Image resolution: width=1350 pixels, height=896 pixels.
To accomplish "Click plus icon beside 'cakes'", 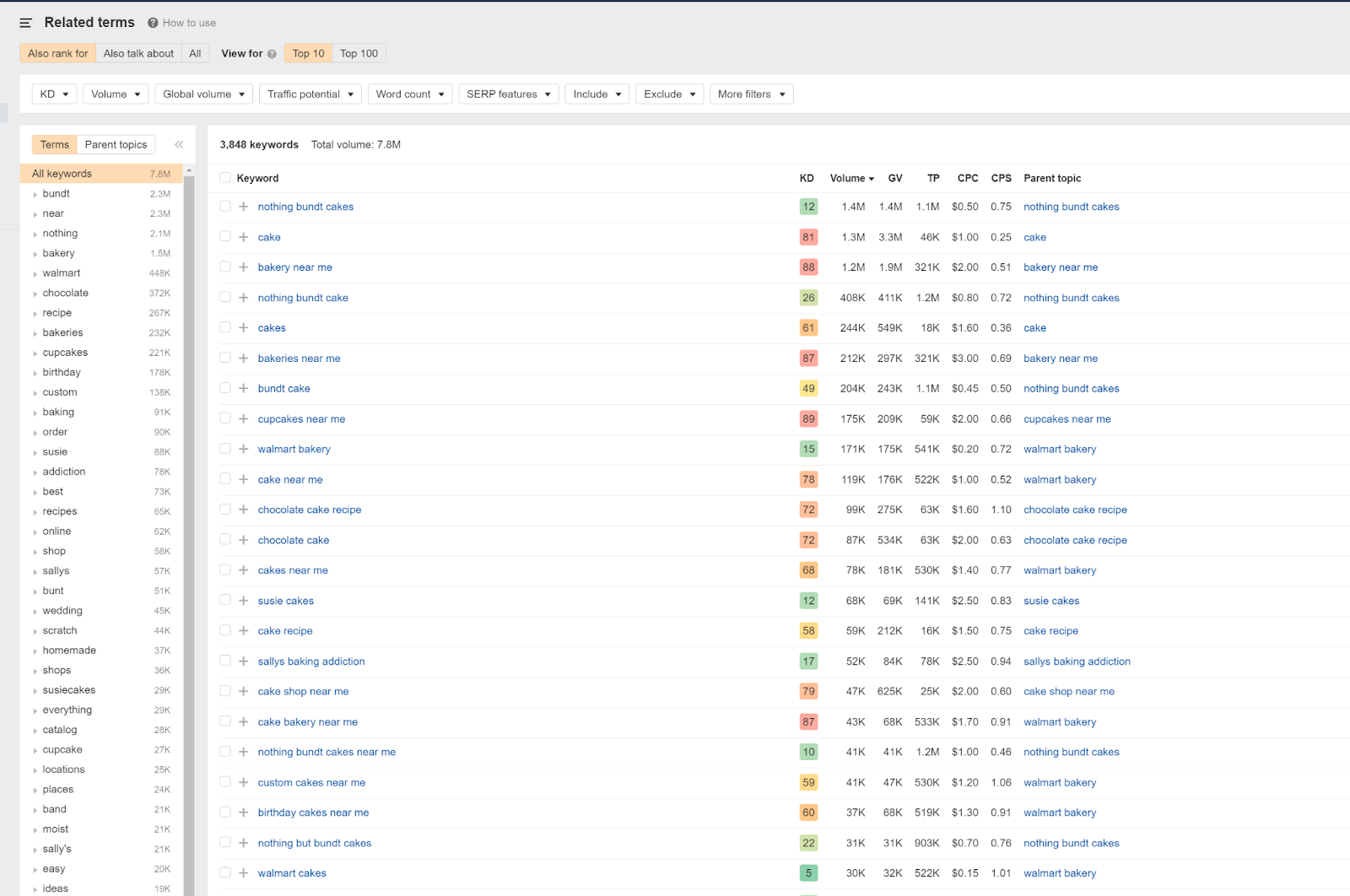I will [243, 328].
